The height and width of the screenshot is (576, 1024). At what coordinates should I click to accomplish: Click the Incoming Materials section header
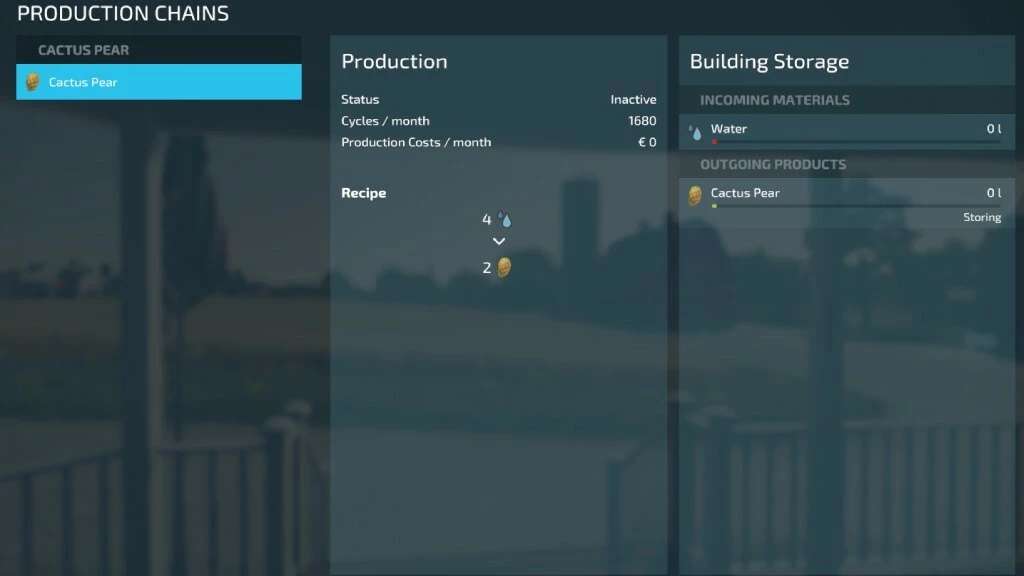click(774, 100)
